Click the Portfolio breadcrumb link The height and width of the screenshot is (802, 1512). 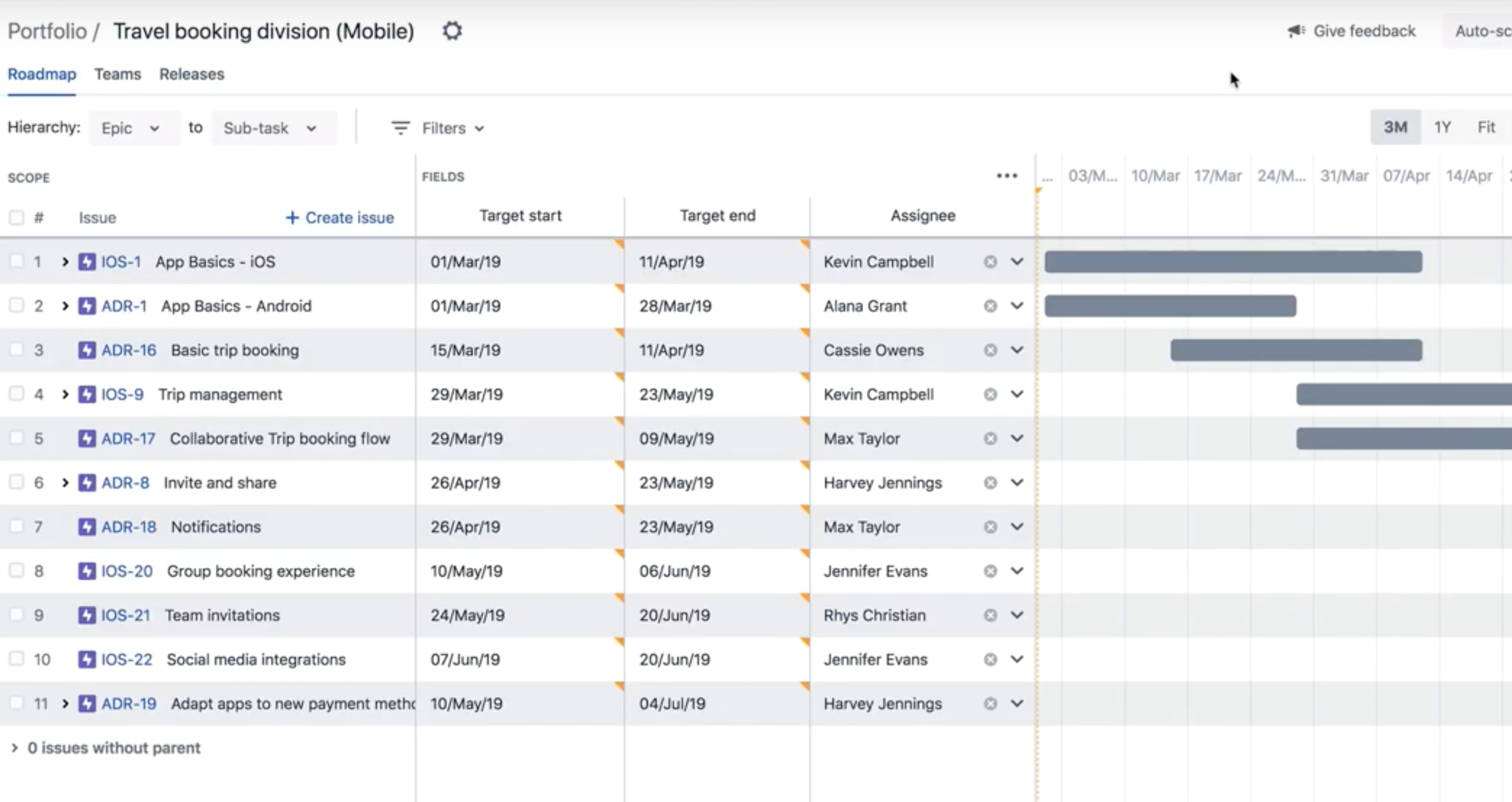pos(47,31)
